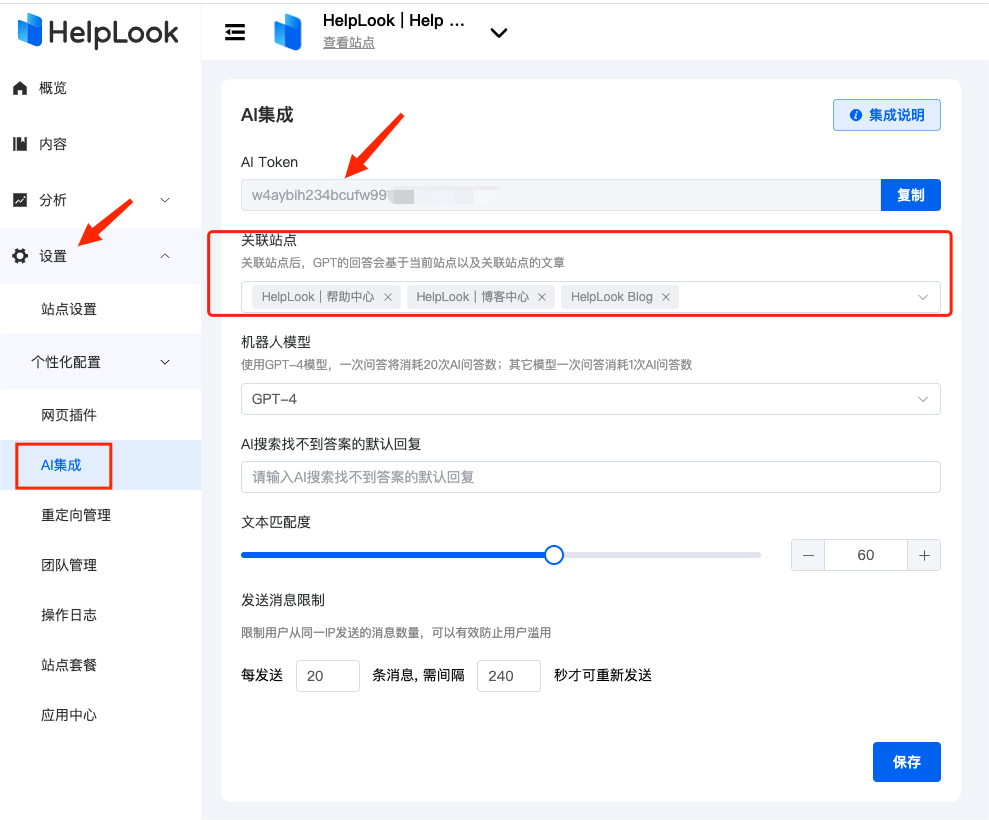The width and height of the screenshot is (989, 820).
Task: Click the 文本匹配度 value field showing 60
Action: point(865,555)
